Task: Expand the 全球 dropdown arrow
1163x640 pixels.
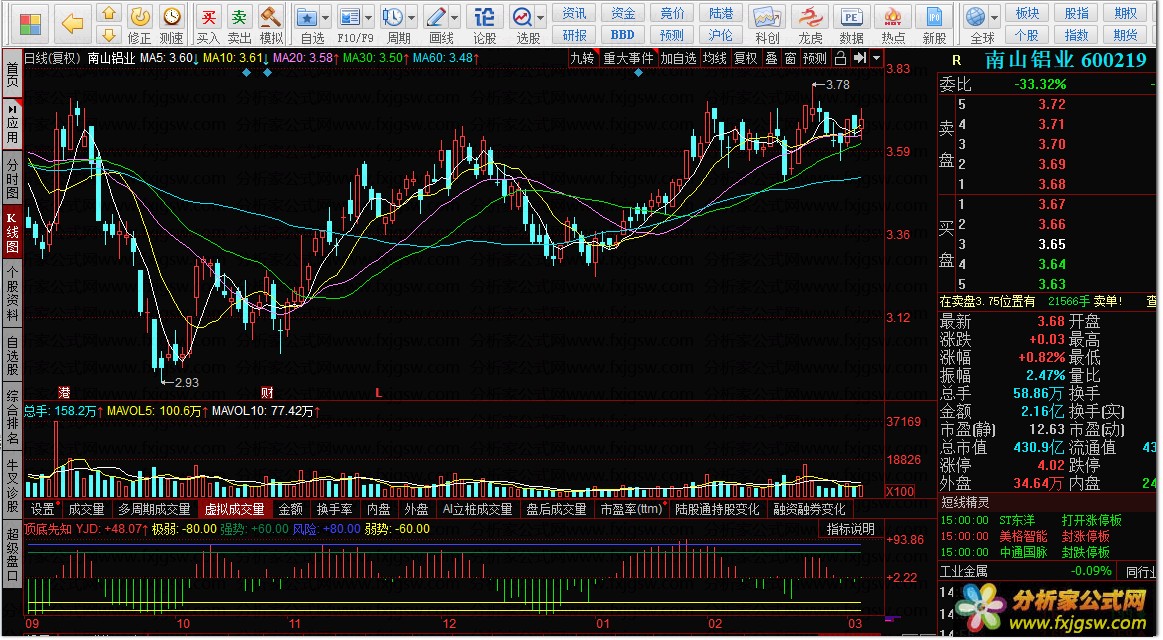Action: (995, 17)
